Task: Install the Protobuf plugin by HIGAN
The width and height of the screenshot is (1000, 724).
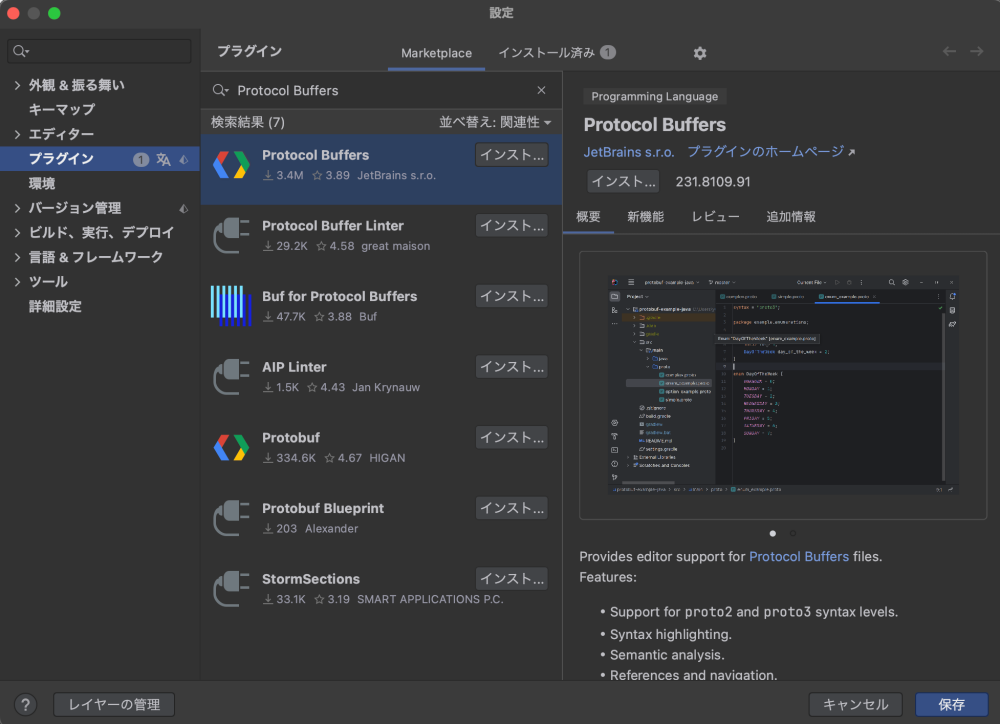Action: pos(511,438)
